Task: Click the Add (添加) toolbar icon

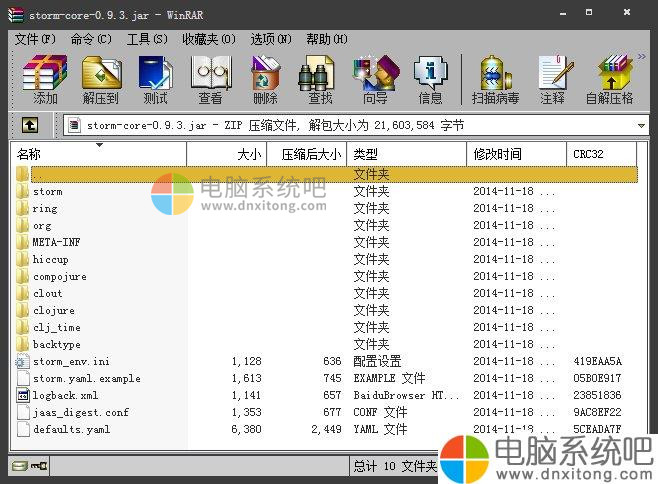Action: point(45,79)
